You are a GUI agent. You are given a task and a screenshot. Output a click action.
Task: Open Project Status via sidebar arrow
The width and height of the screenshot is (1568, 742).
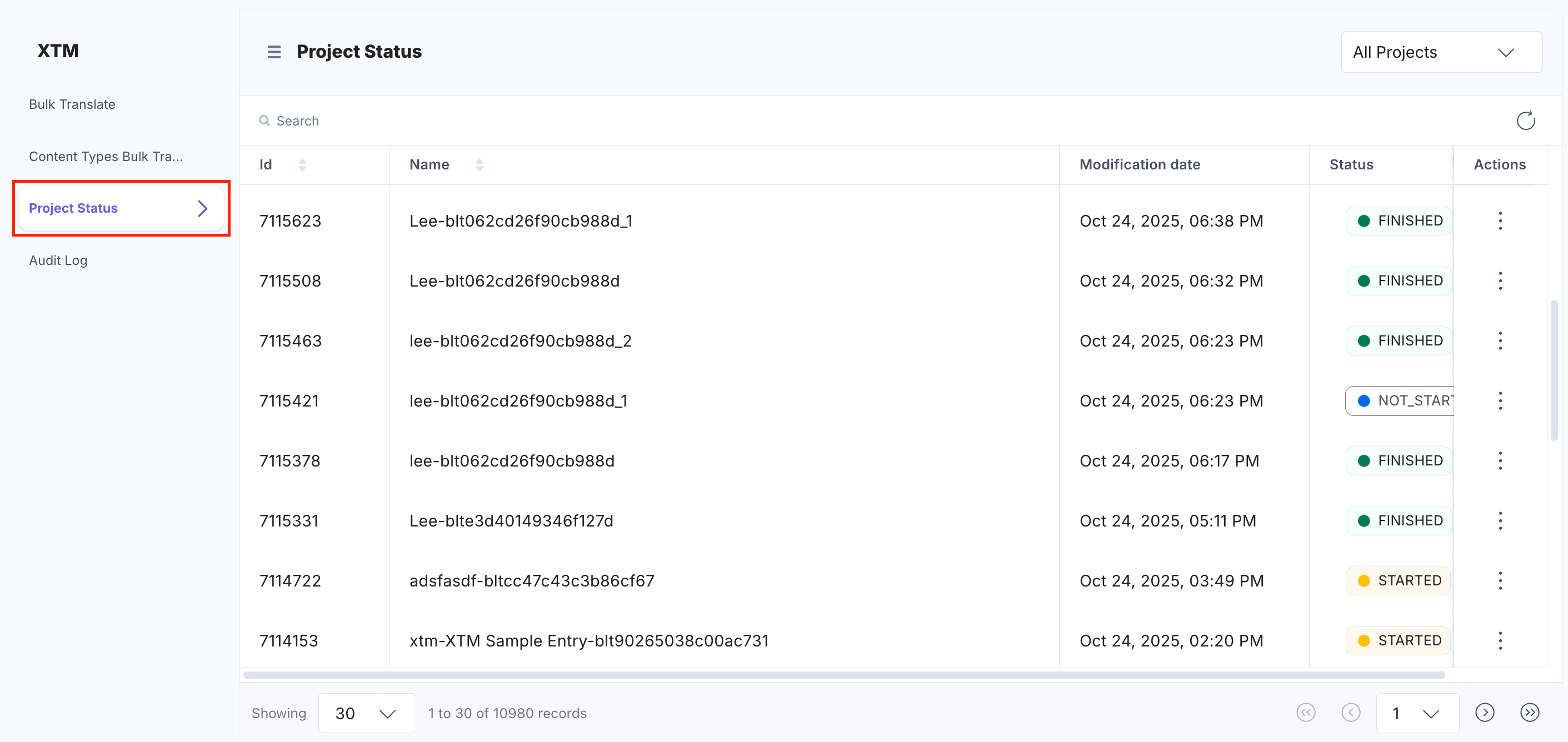202,208
